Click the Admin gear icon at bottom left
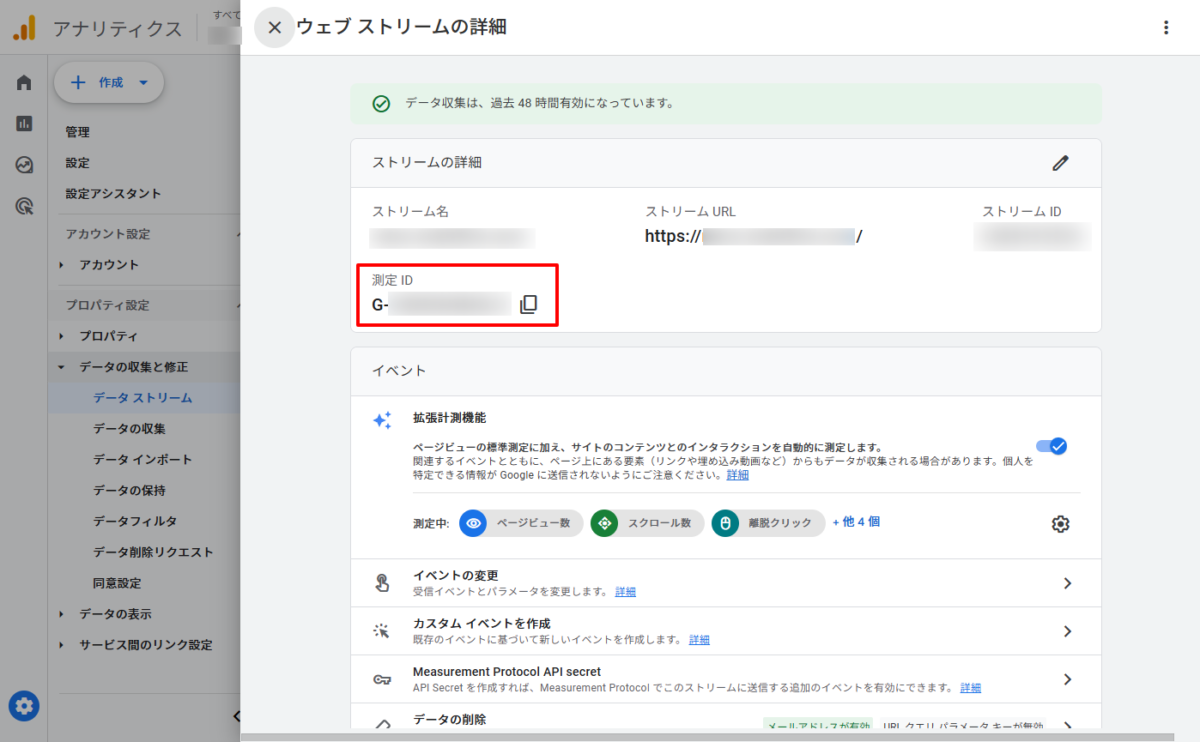This screenshot has height=742, width=1200. coord(25,706)
